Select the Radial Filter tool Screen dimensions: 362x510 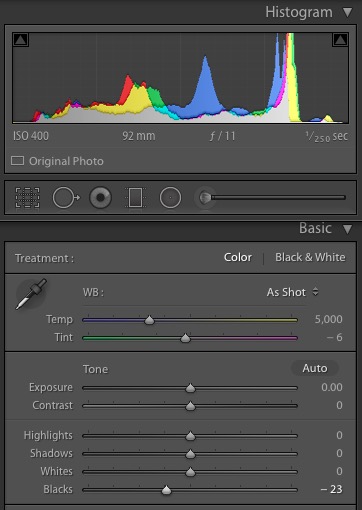click(x=170, y=198)
